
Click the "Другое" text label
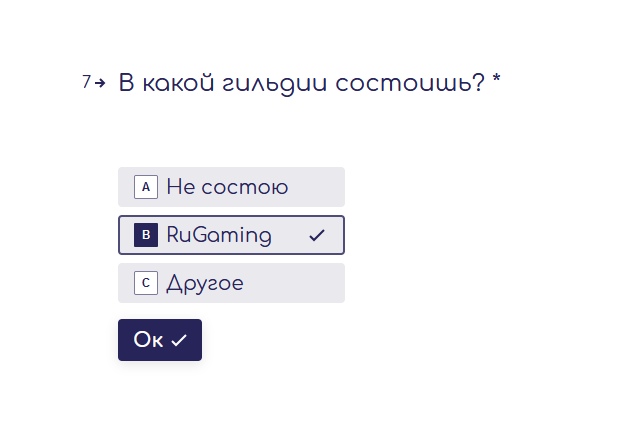[204, 283]
